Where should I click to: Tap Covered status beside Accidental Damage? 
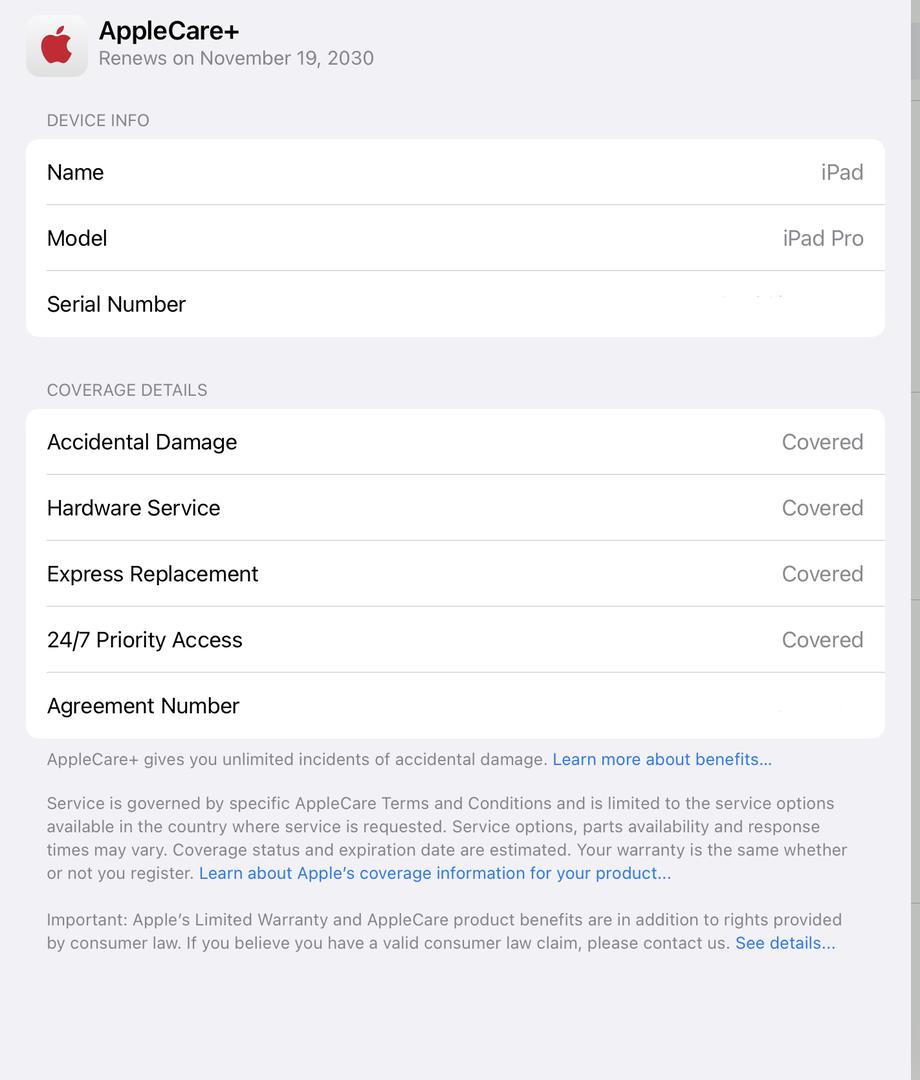tap(822, 442)
